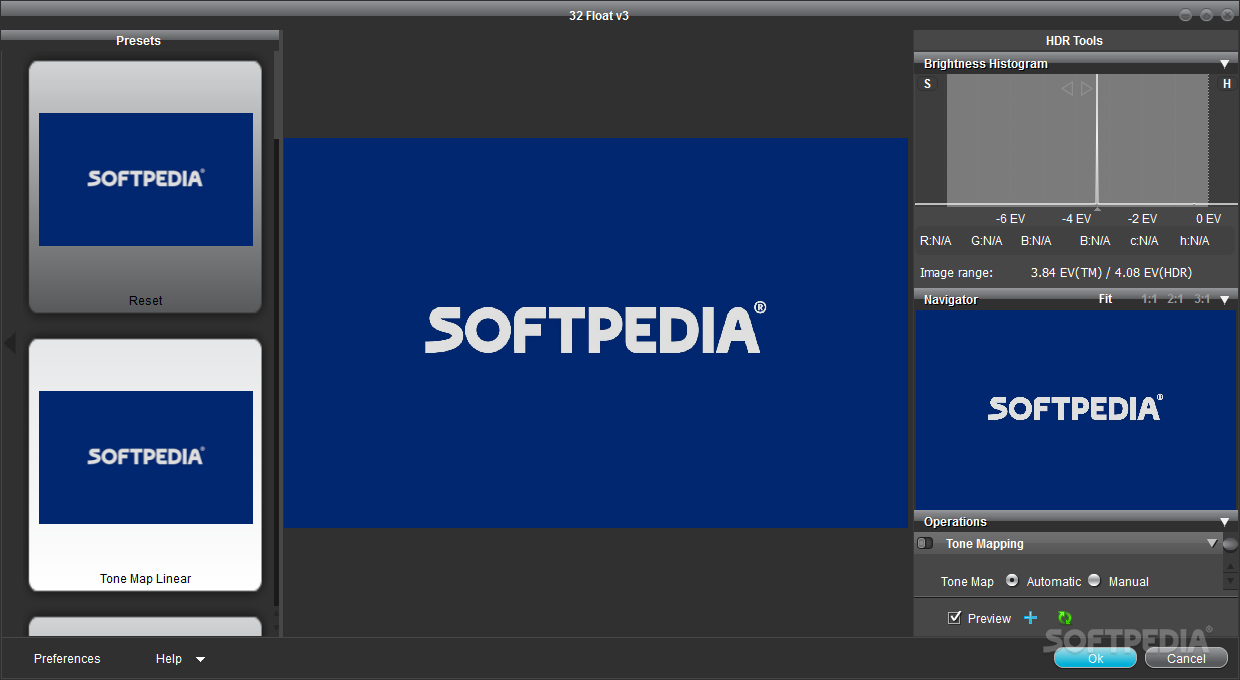Image resolution: width=1240 pixels, height=680 pixels.
Task: Collapse the Presets panel with left arrow
Action: (10, 343)
